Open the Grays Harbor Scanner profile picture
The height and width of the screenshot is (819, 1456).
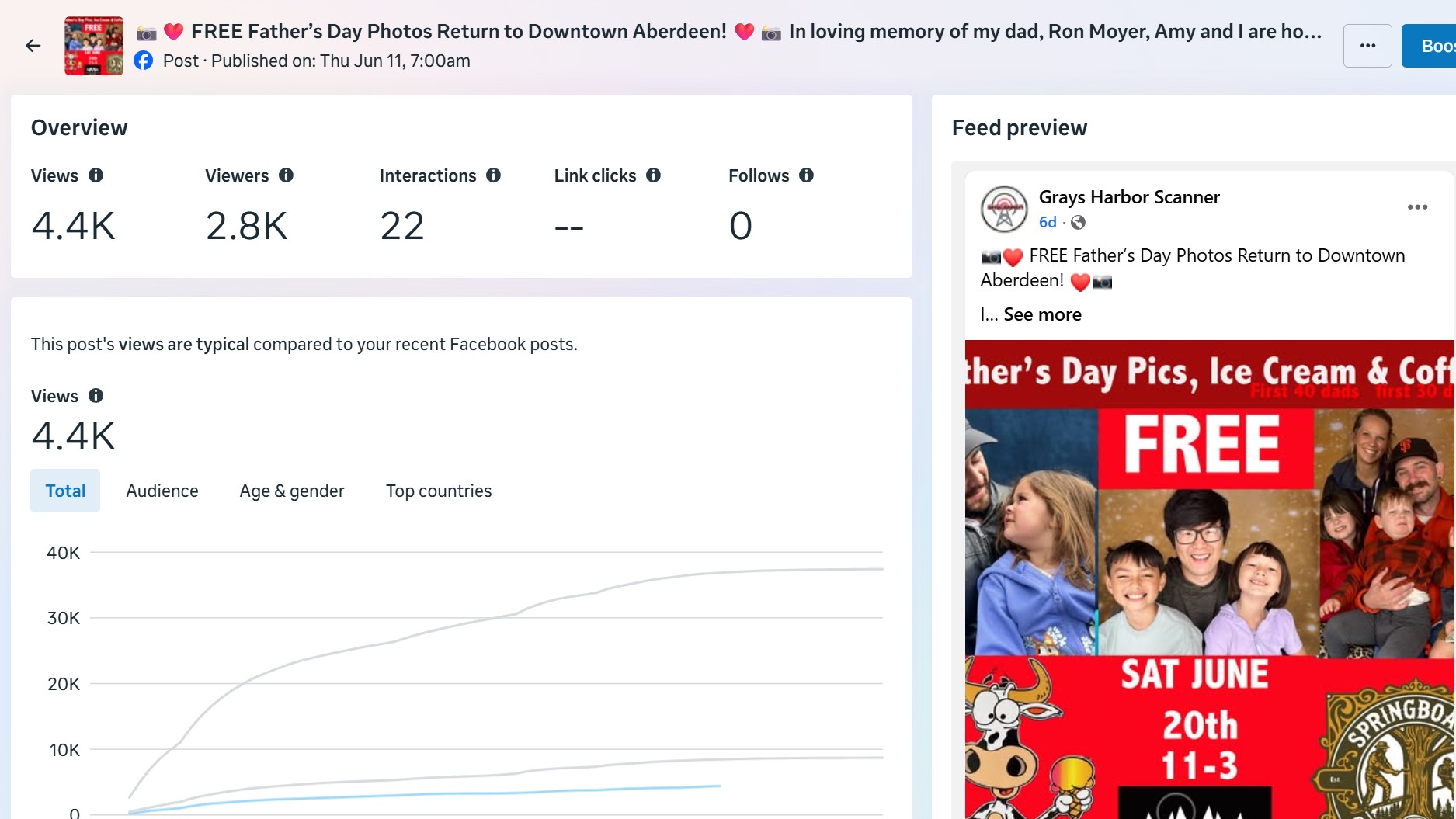(x=1004, y=209)
